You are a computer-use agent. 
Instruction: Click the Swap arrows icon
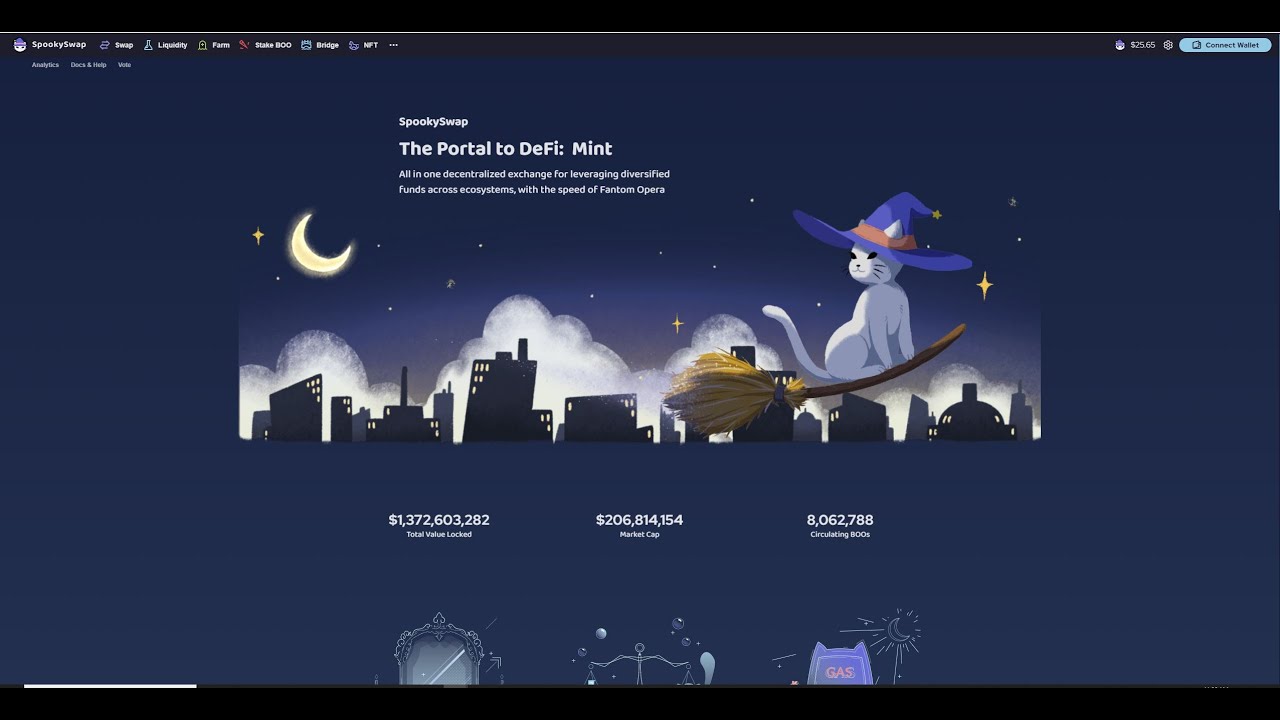[x=105, y=45]
